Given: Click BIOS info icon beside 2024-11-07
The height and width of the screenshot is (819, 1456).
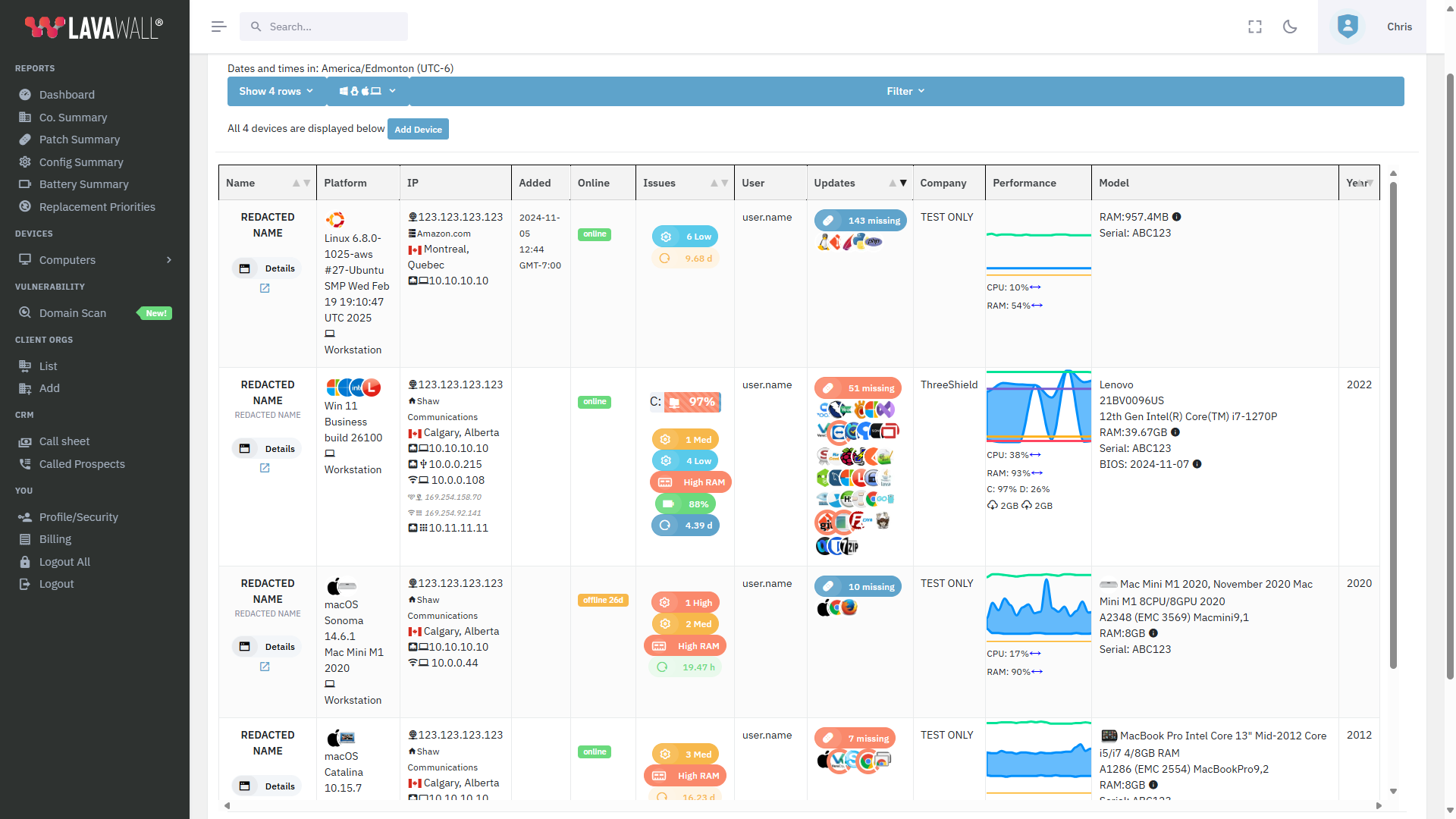Looking at the screenshot, I should (1197, 464).
